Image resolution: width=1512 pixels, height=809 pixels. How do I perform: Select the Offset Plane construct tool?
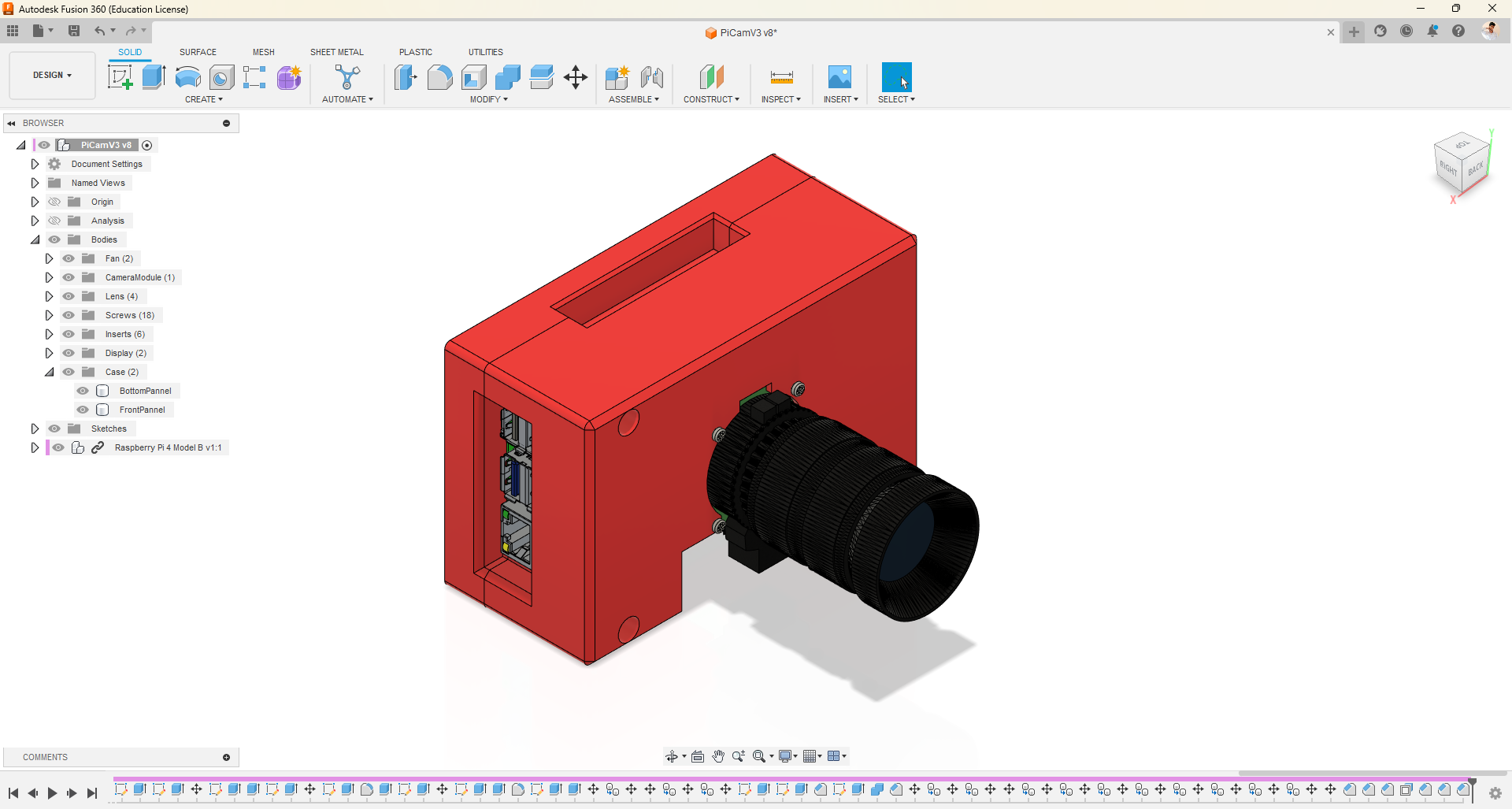click(x=711, y=77)
